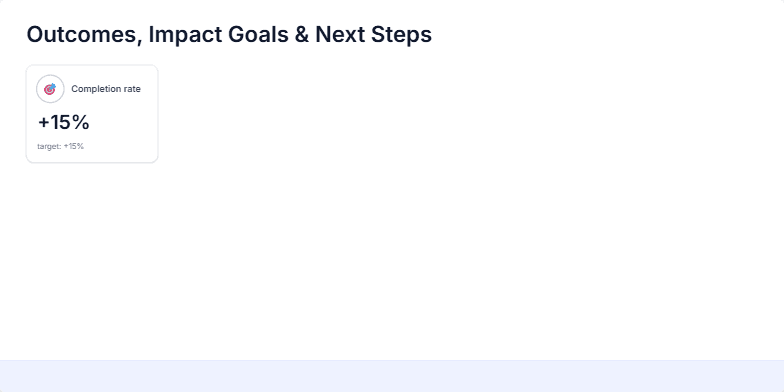Image resolution: width=784 pixels, height=392 pixels.
Task: Open the Completion rate card icon
Action: point(50,89)
